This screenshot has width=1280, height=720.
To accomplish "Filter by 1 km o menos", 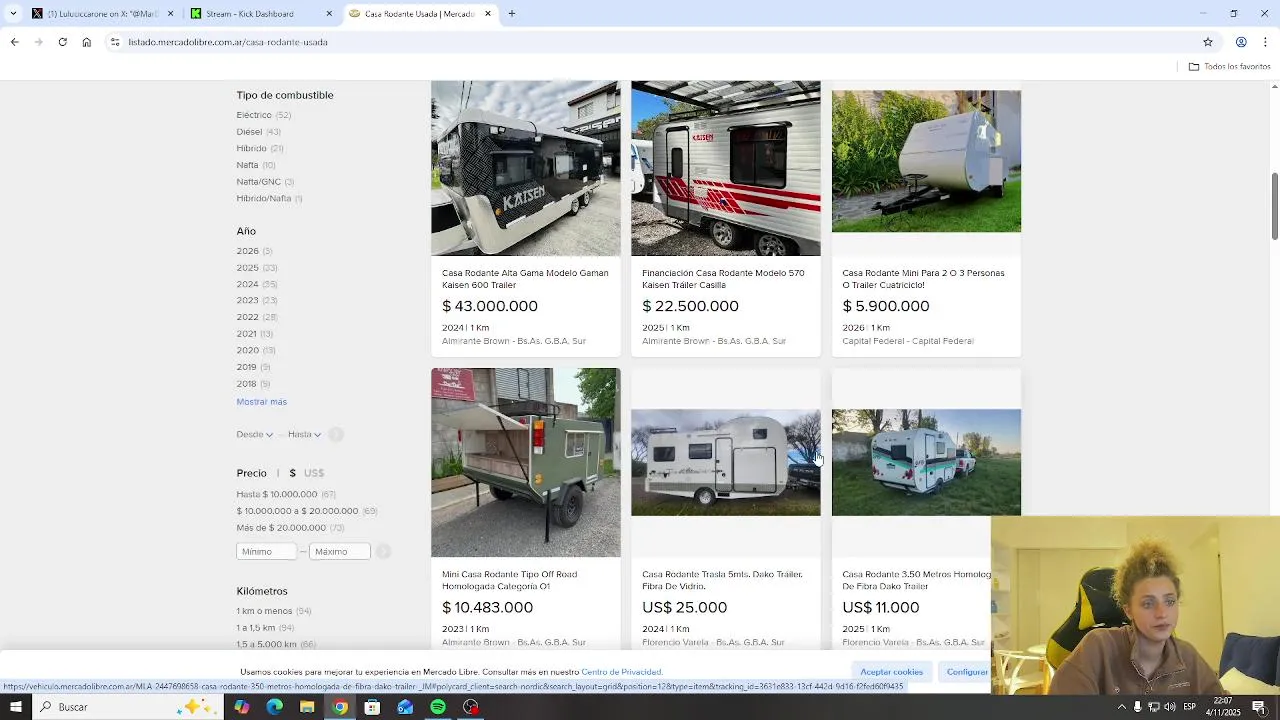I will [x=274, y=611].
